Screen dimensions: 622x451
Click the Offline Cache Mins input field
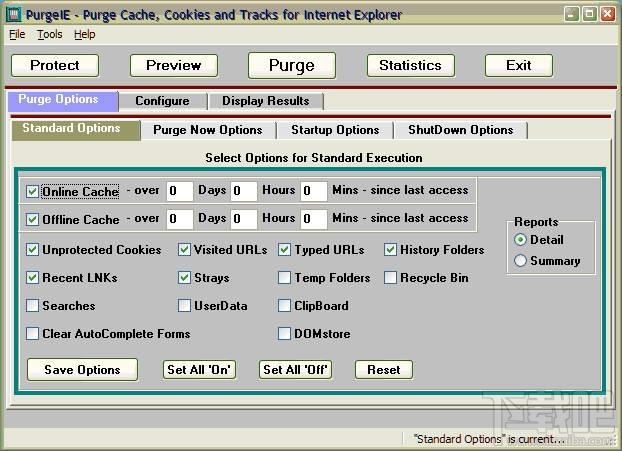[x=314, y=219]
